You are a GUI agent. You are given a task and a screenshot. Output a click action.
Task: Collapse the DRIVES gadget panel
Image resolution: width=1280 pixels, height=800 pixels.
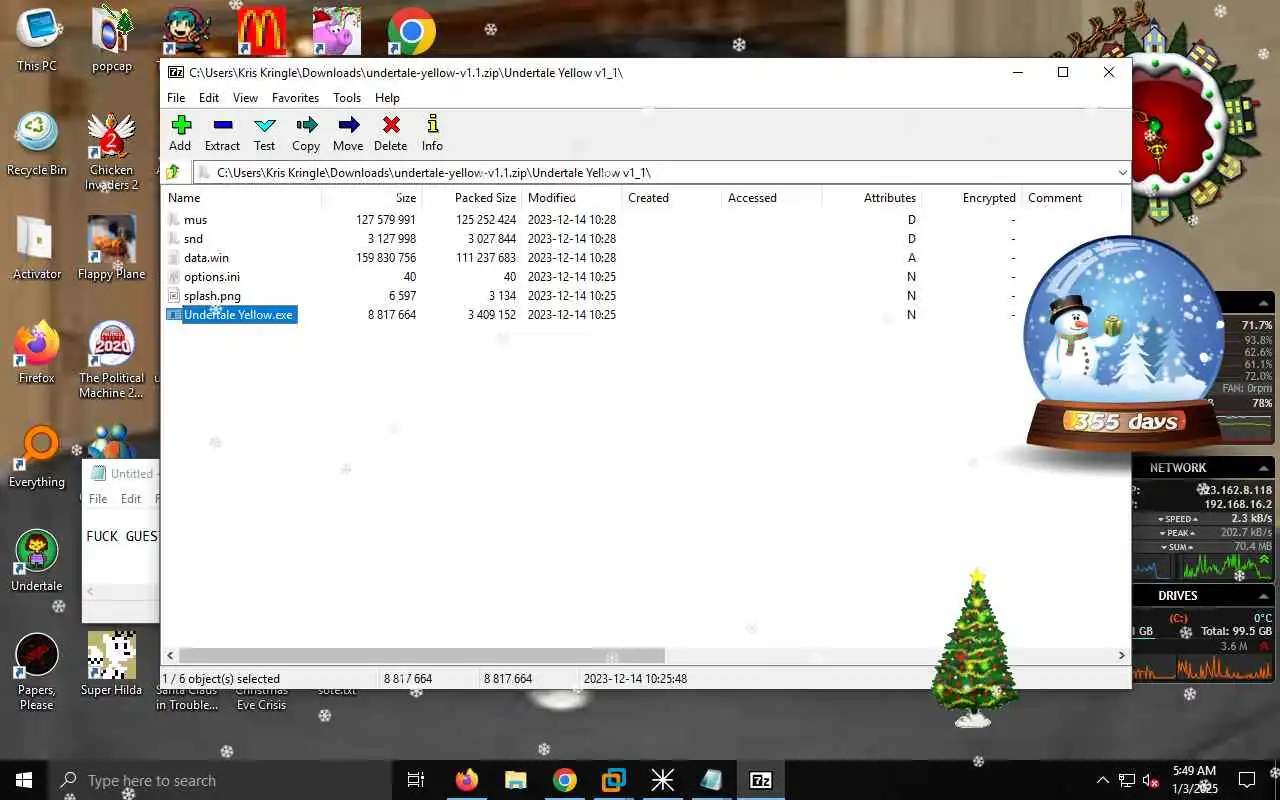click(x=1264, y=595)
